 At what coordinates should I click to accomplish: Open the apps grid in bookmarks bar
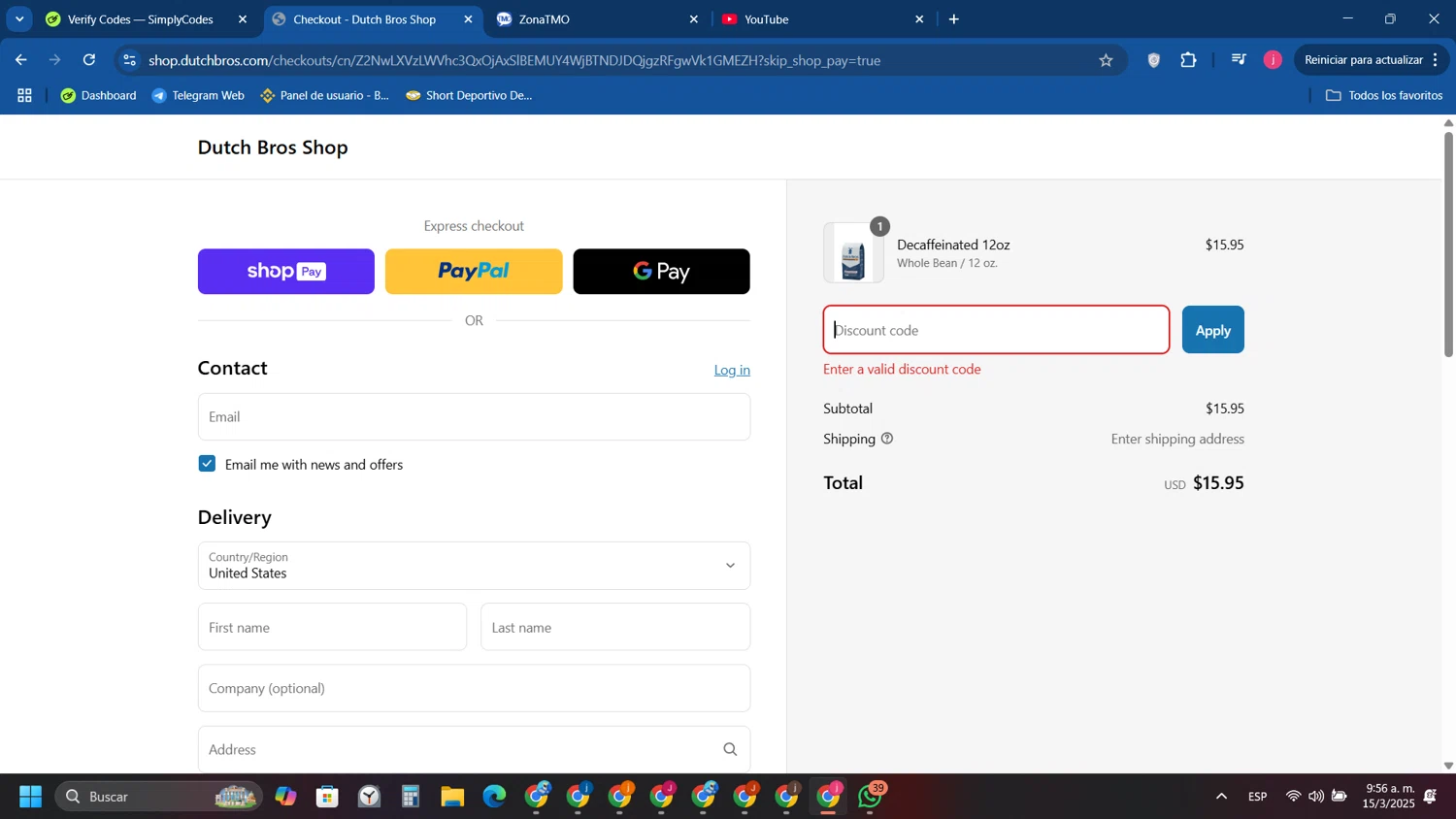(x=24, y=95)
